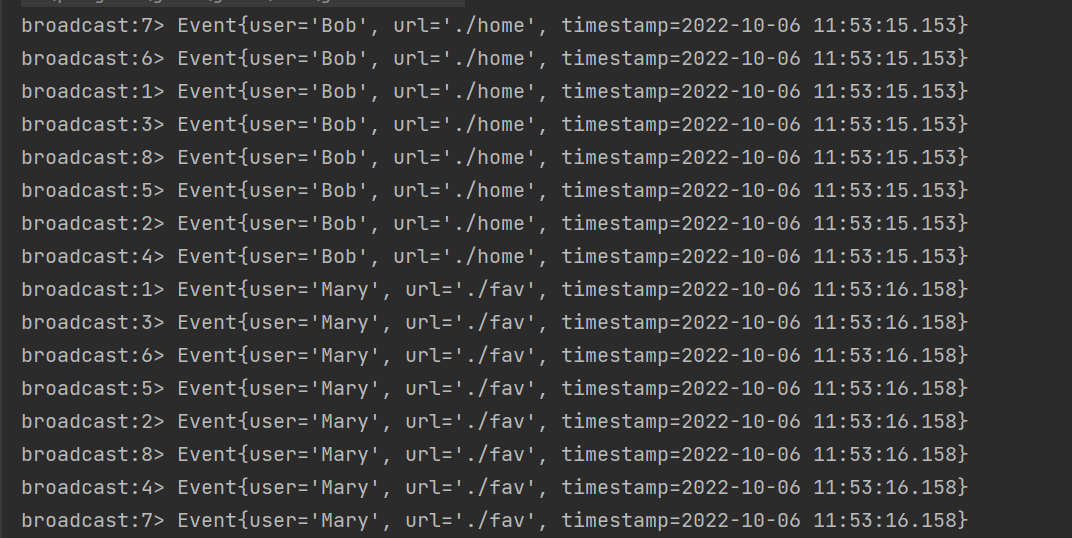Click the broadcast:1 Mary ./fav line
1072x538 pixels.
tap(494, 290)
